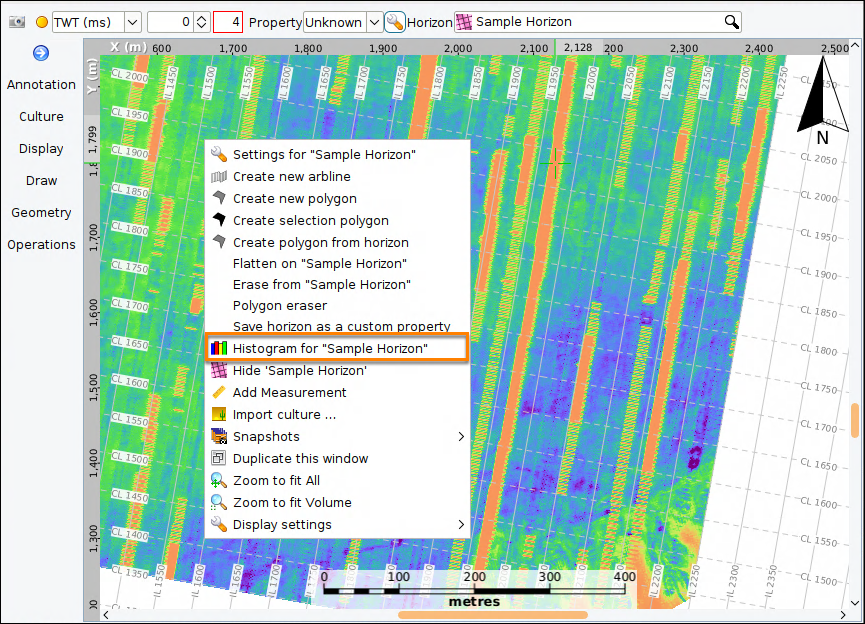
Task: Click the red-outlined increment field
Action: click(x=228, y=22)
